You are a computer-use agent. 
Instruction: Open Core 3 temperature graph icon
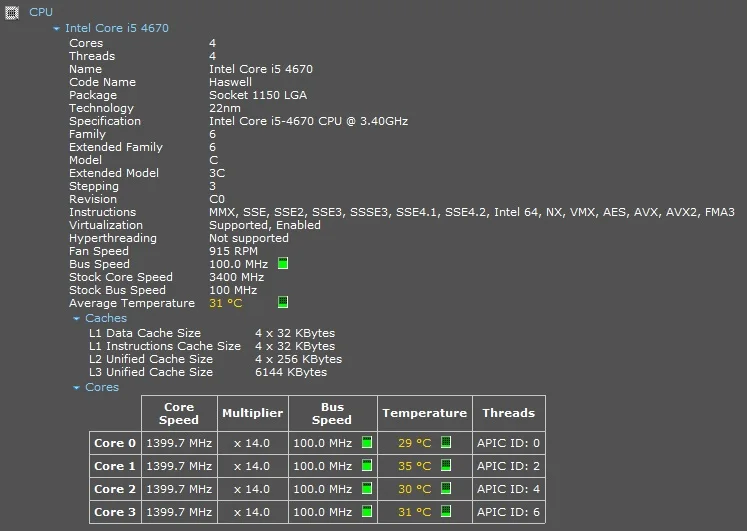click(x=446, y=511)
